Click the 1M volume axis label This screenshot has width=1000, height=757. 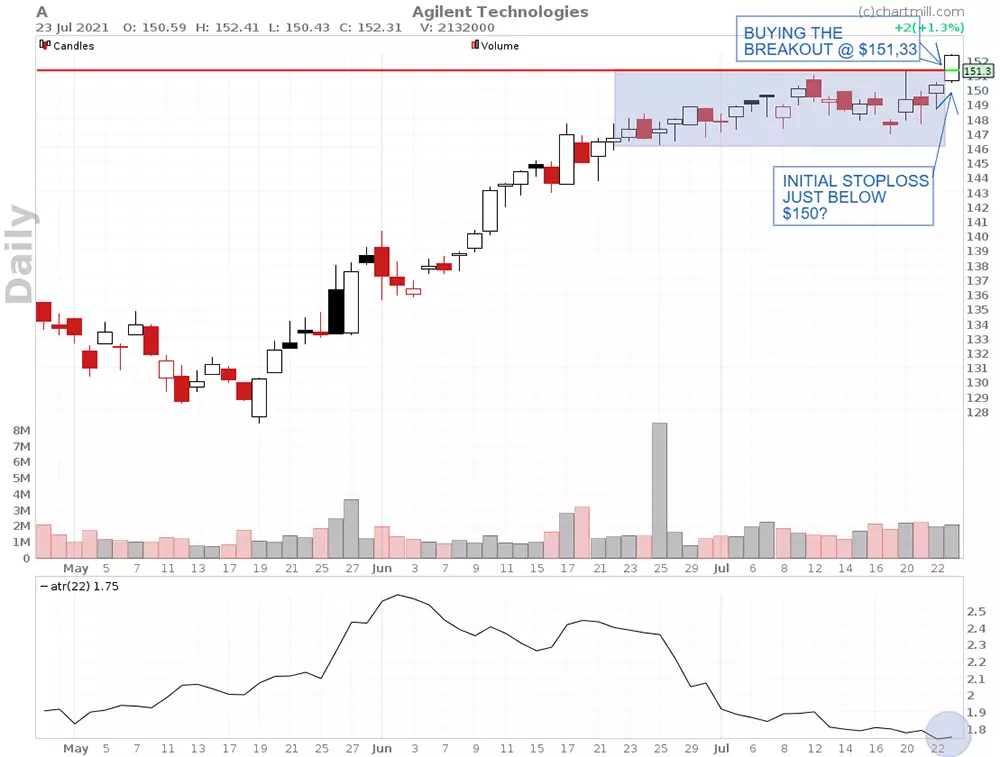coord(22,542)
